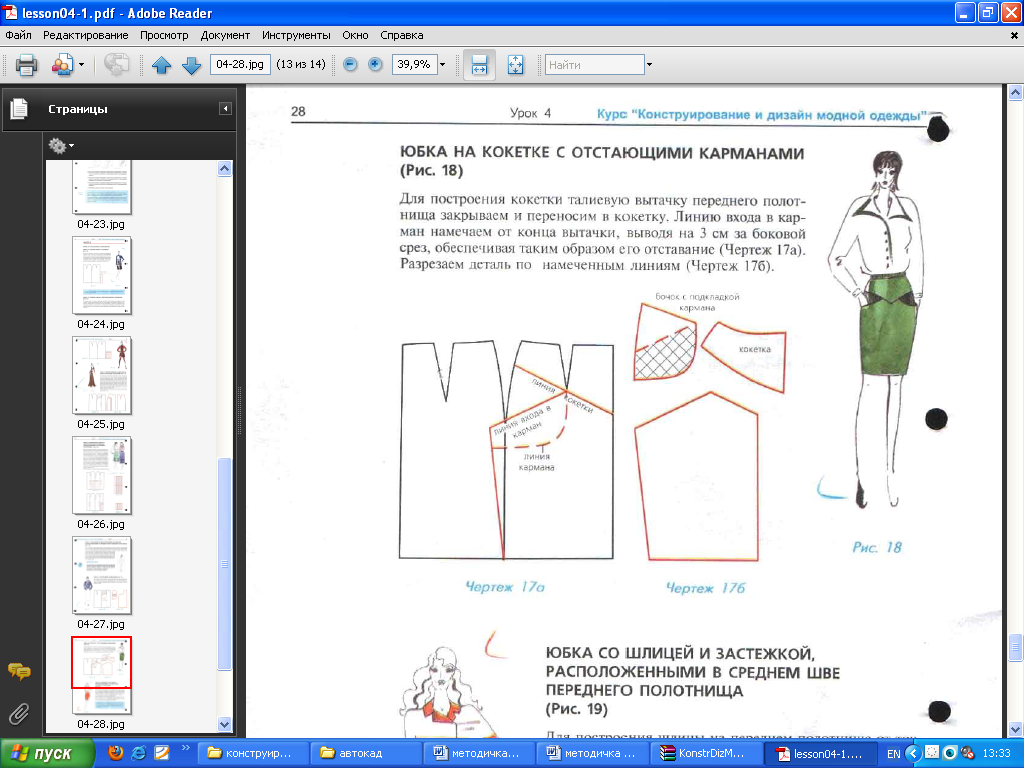
Task: Select the highlighted thumbnail 04-28.jpg
Action: [x=101, y=675]
